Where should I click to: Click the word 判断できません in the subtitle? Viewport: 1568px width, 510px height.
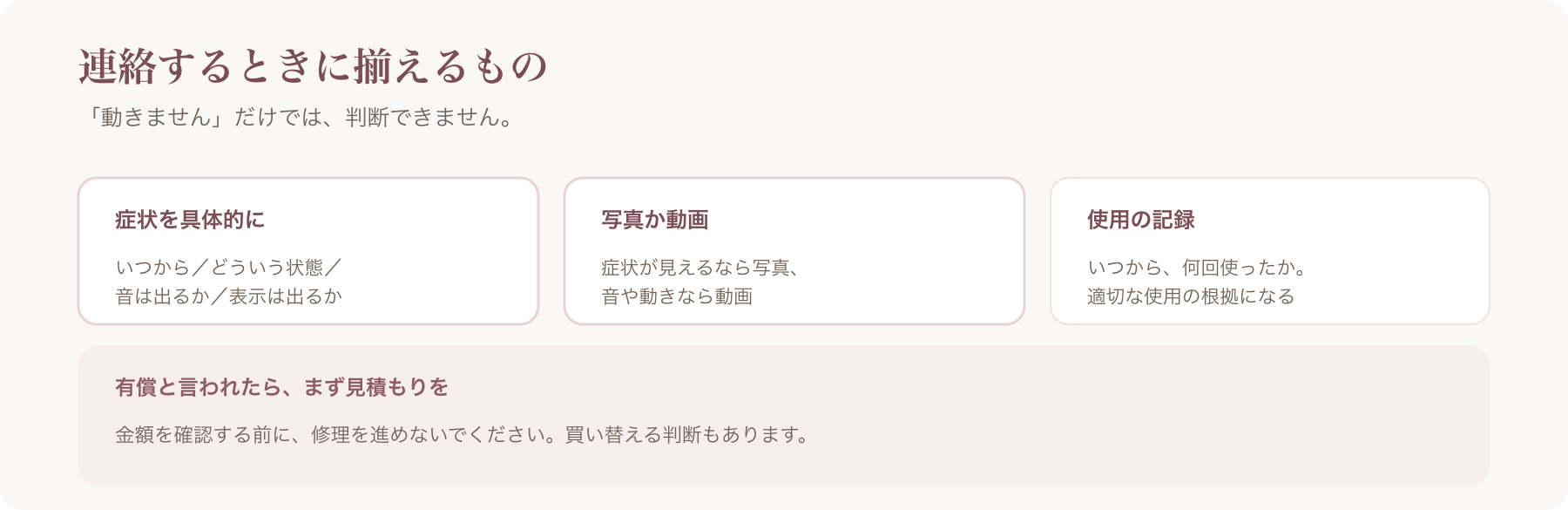coord(423,117)
